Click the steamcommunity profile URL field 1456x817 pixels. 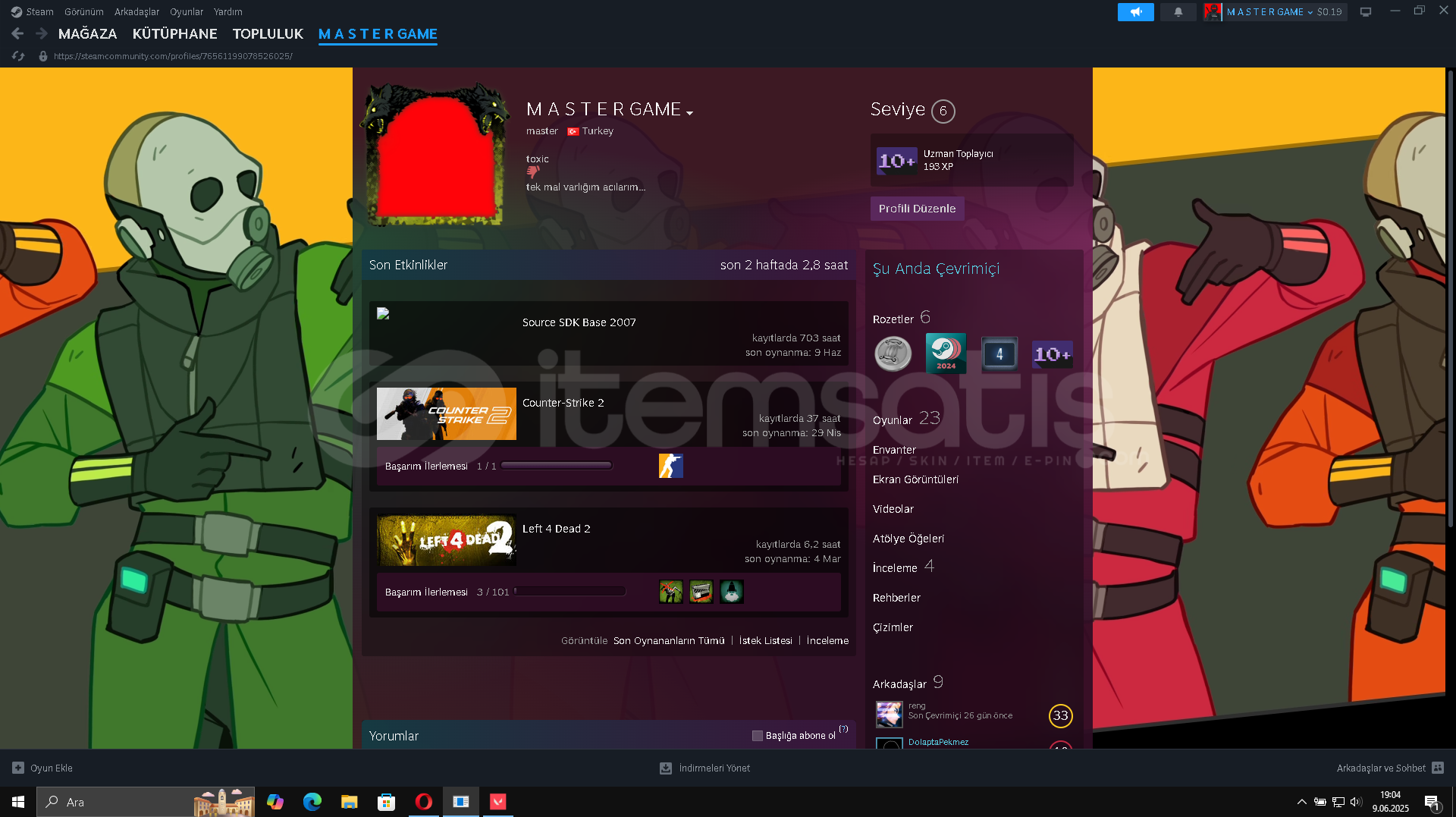pyautogui.click(x=173, y=56)
